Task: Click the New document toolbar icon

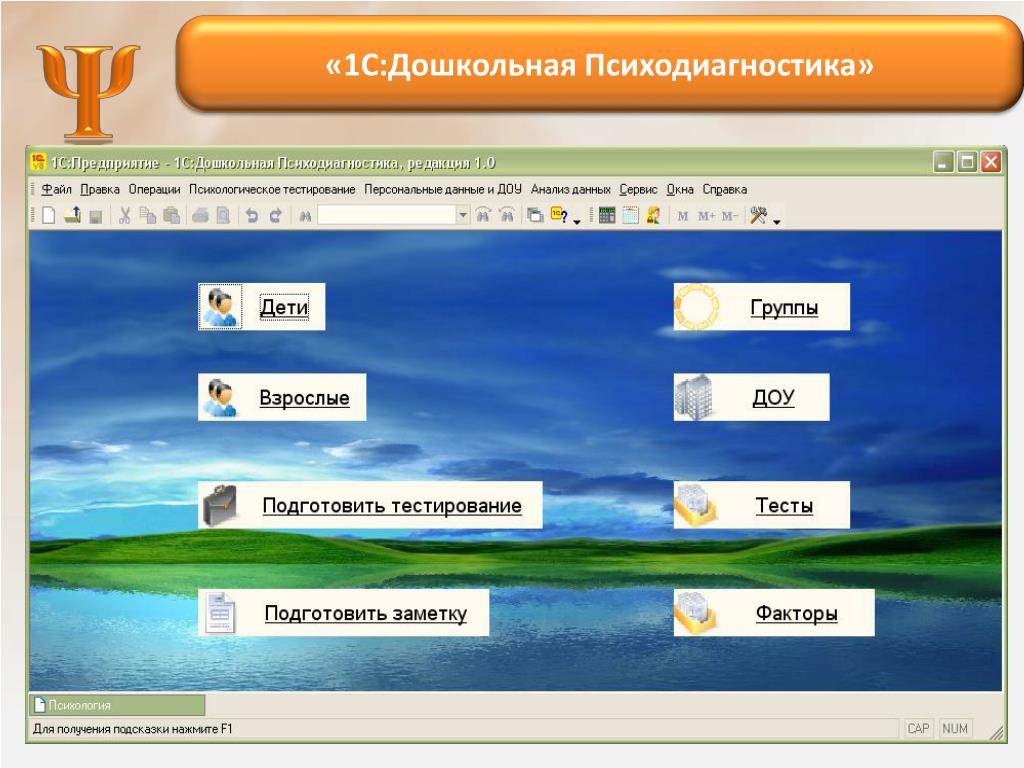Action: coord(48,215)
